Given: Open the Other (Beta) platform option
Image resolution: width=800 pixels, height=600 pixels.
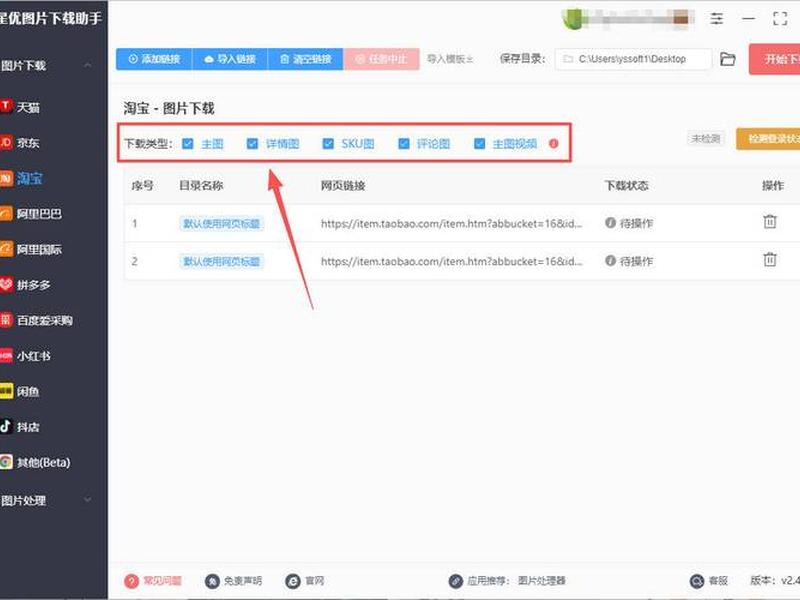Looking at the screenshot, I should 36,462.
